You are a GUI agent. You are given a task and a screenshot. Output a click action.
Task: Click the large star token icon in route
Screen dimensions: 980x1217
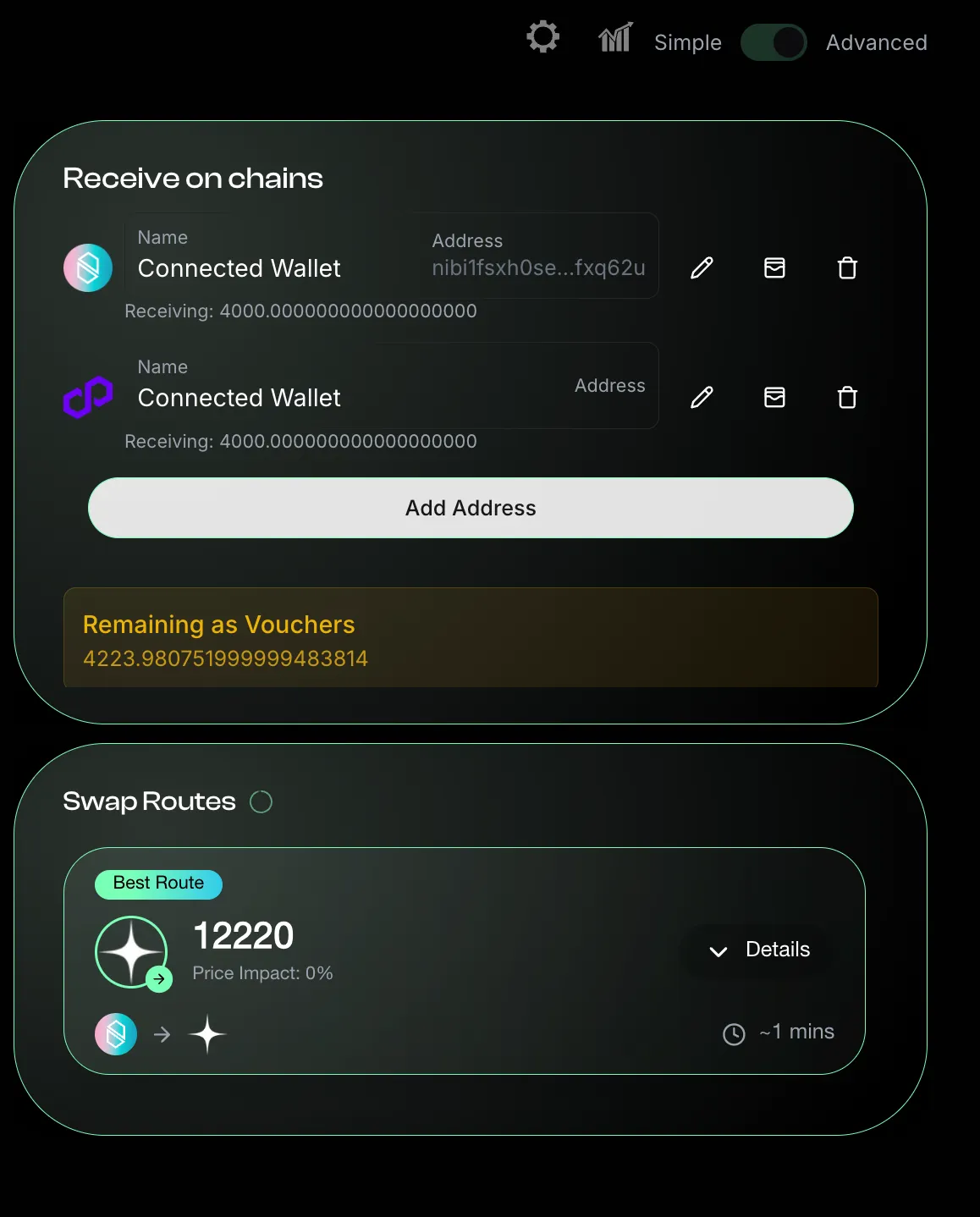coord(131,952)
